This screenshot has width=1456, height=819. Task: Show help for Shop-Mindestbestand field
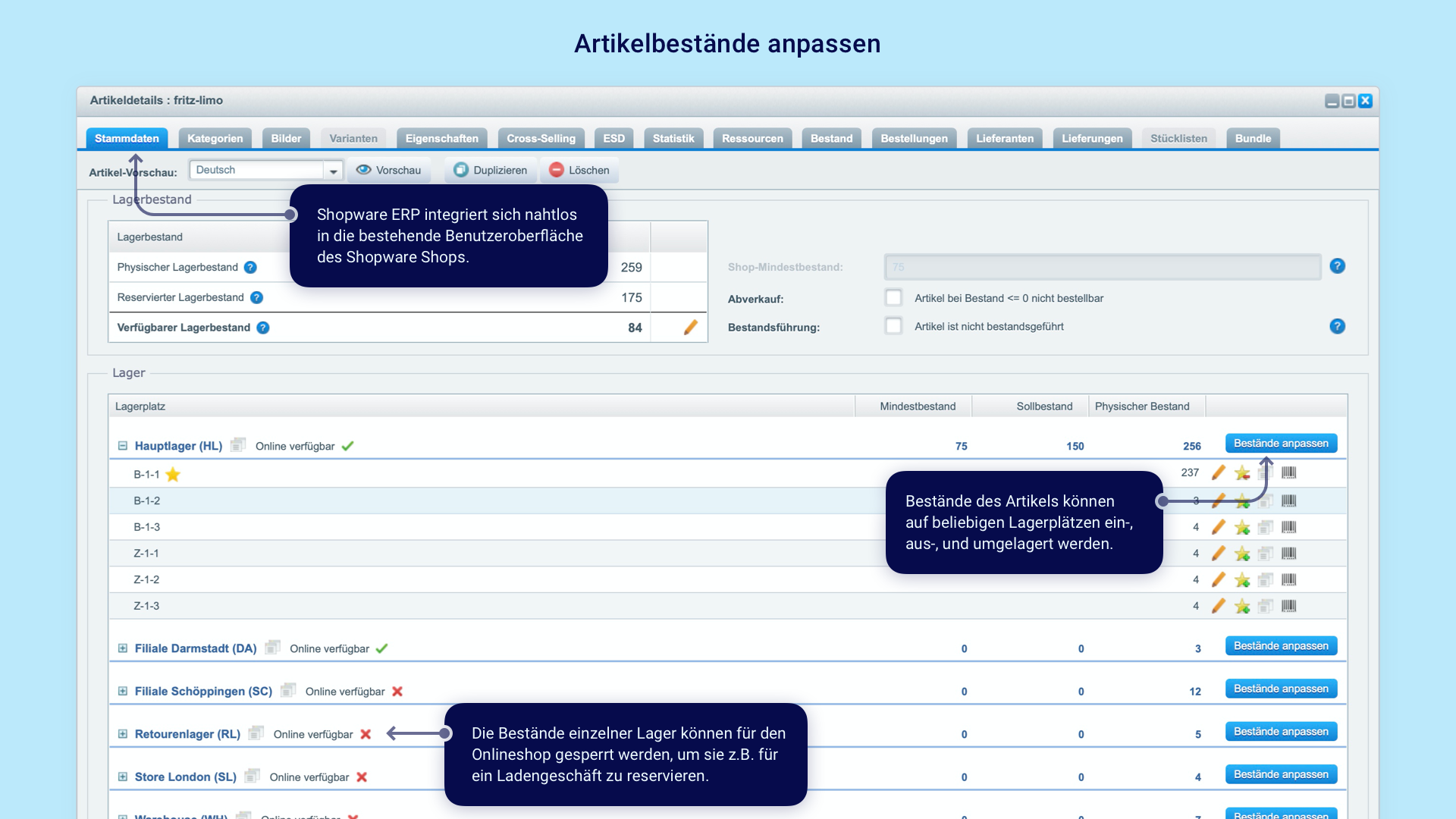click(x=1338, y=266)
